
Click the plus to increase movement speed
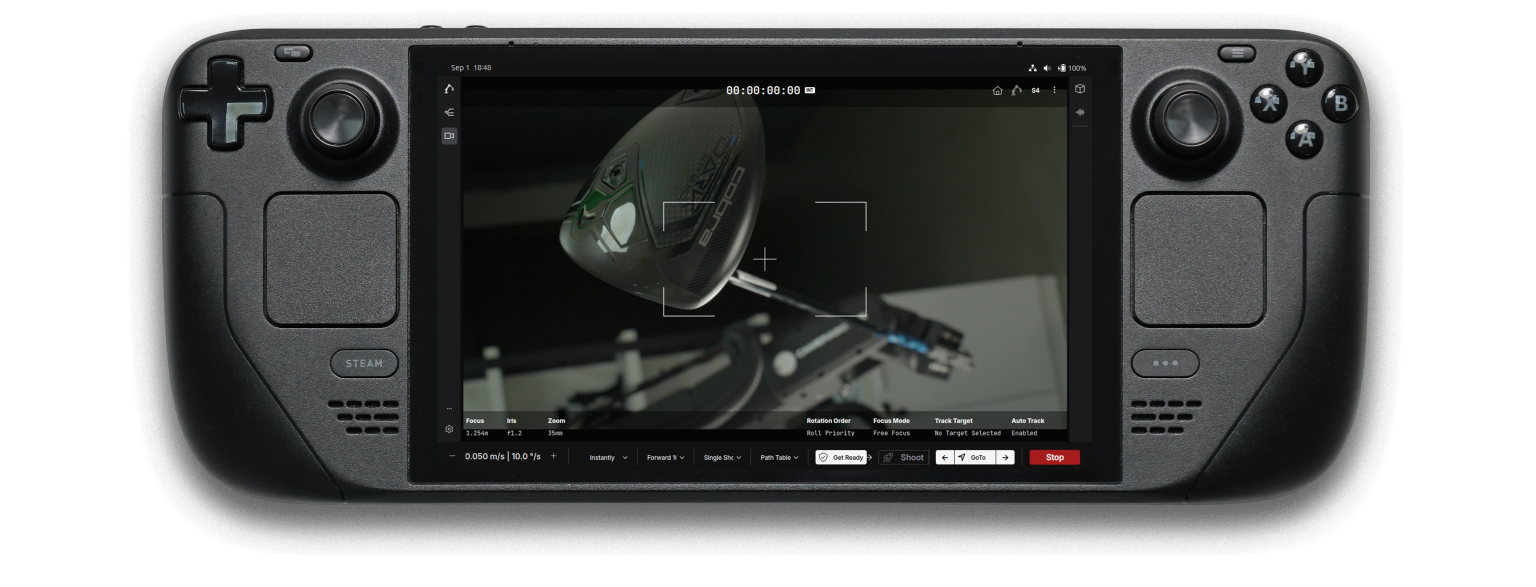552,457
